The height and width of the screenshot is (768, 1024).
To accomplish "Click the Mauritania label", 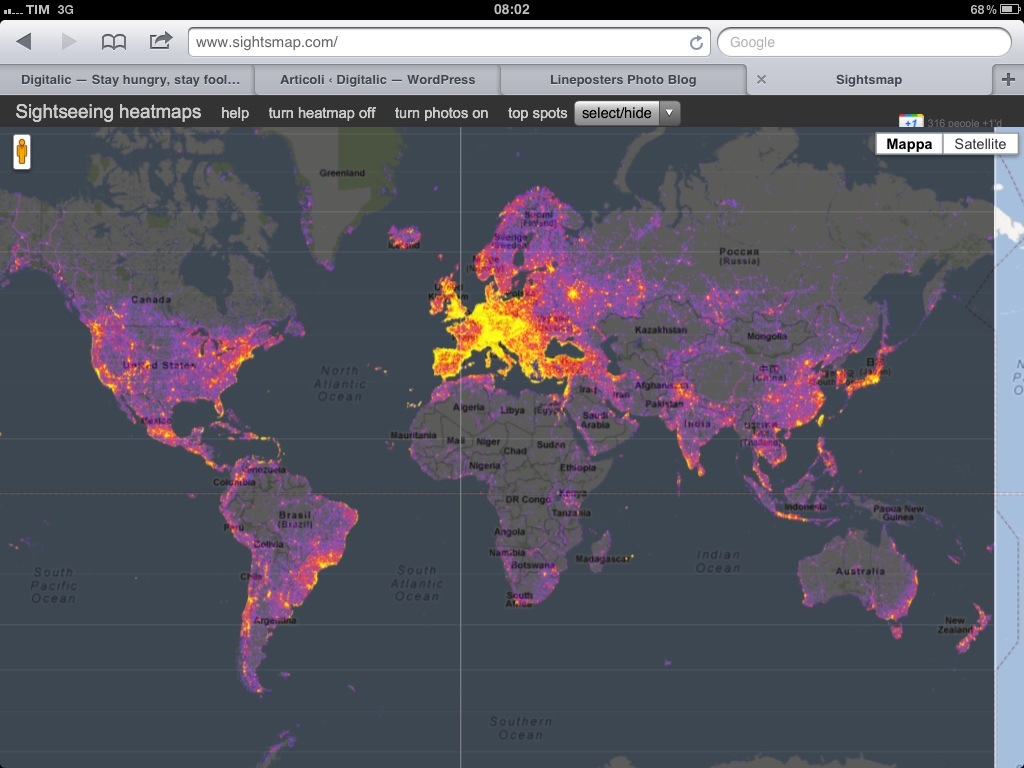I will pyautogui.click(x=413, y=435).
